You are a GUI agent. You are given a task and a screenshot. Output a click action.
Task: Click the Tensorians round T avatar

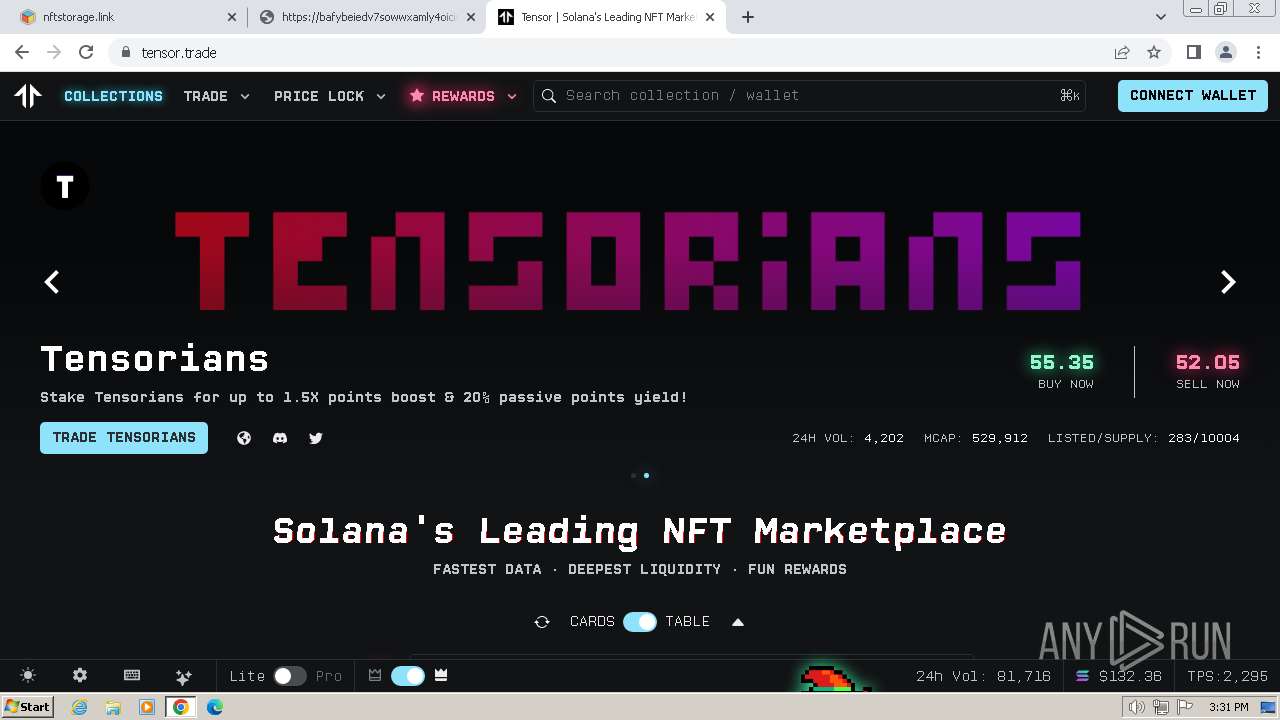click(65, 187)
